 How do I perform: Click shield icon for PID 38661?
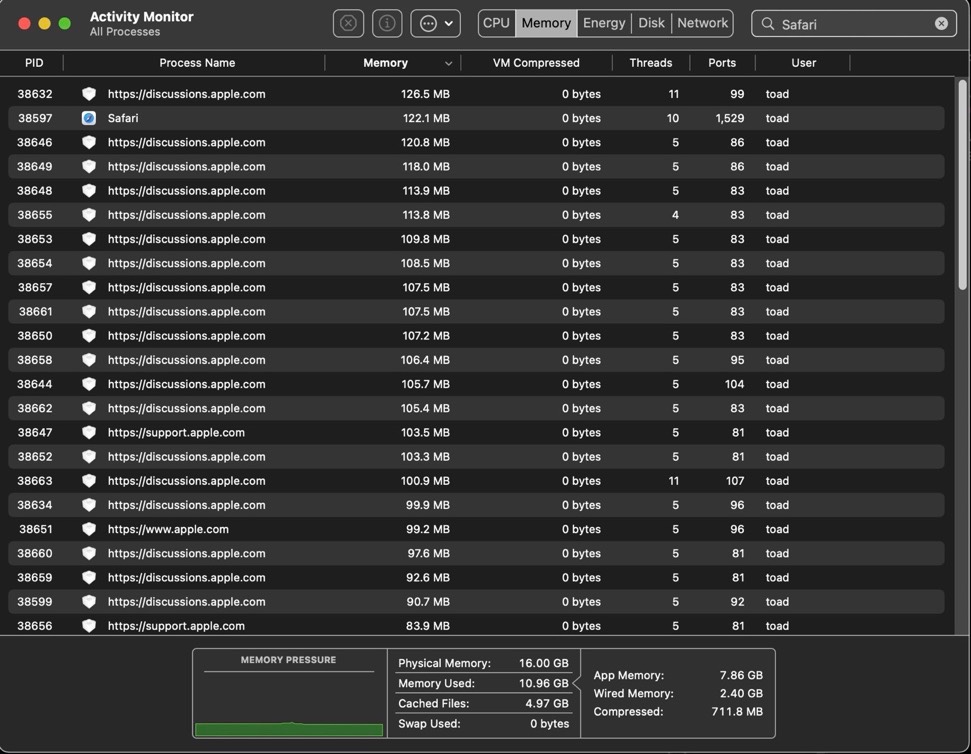point(89,311)
